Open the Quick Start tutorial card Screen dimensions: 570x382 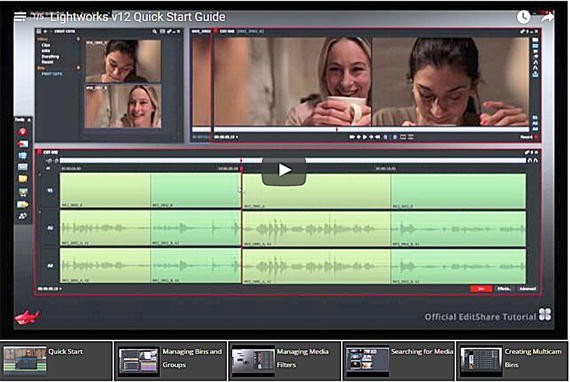[56, 361]
